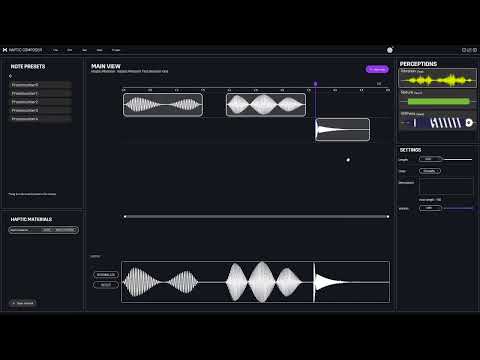The width and height of the screenshot is (480, 360).
Task: Click the right handle of horizontal zoom scrollbar
Action: click(388, 217)
